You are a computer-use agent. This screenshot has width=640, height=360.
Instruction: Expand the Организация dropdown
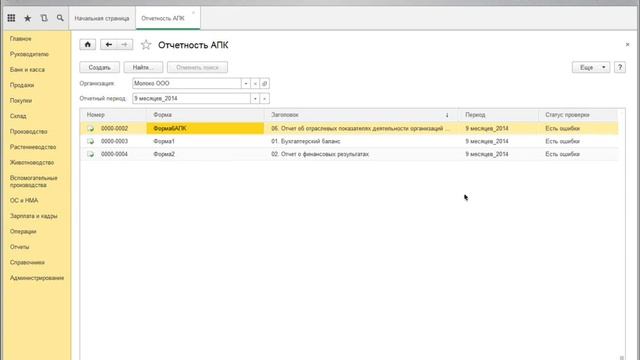coord(246,83)
